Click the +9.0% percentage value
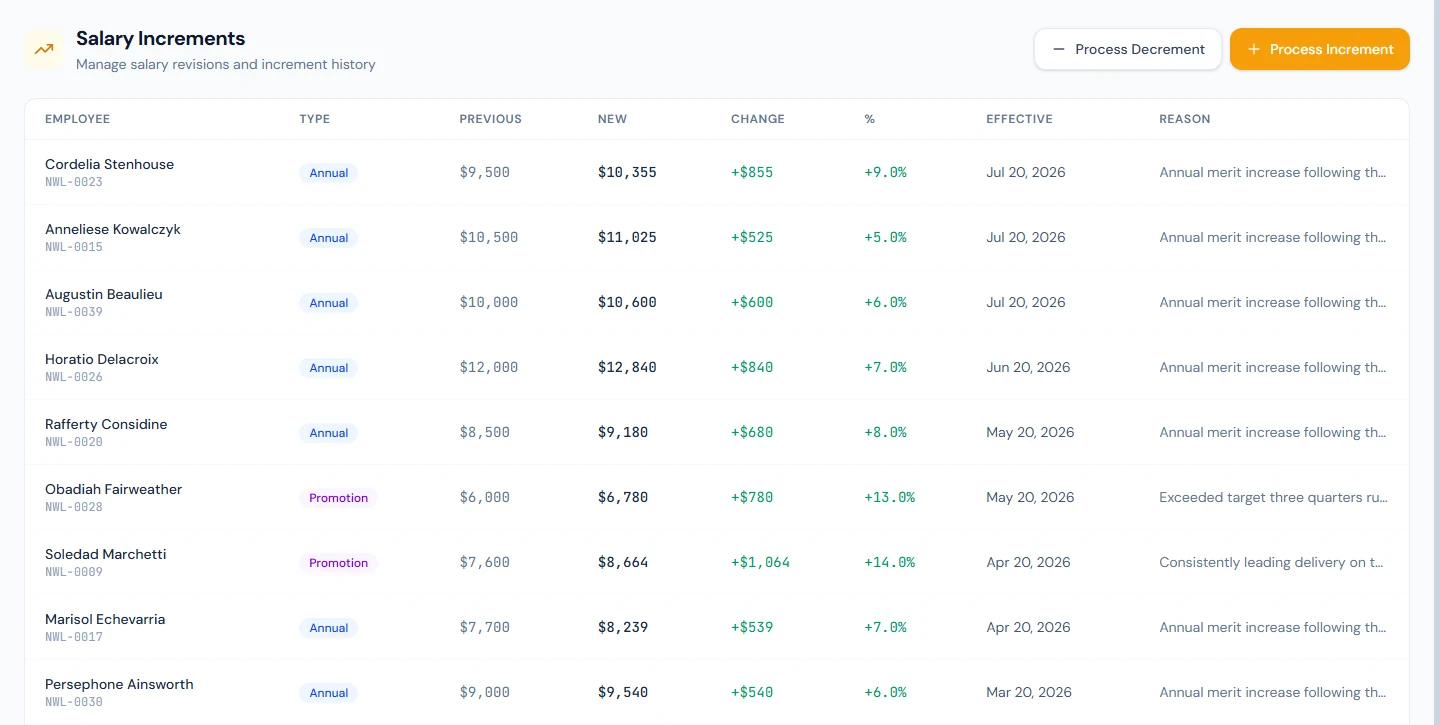The image size is (1440, 725). [x=885, y=172]
